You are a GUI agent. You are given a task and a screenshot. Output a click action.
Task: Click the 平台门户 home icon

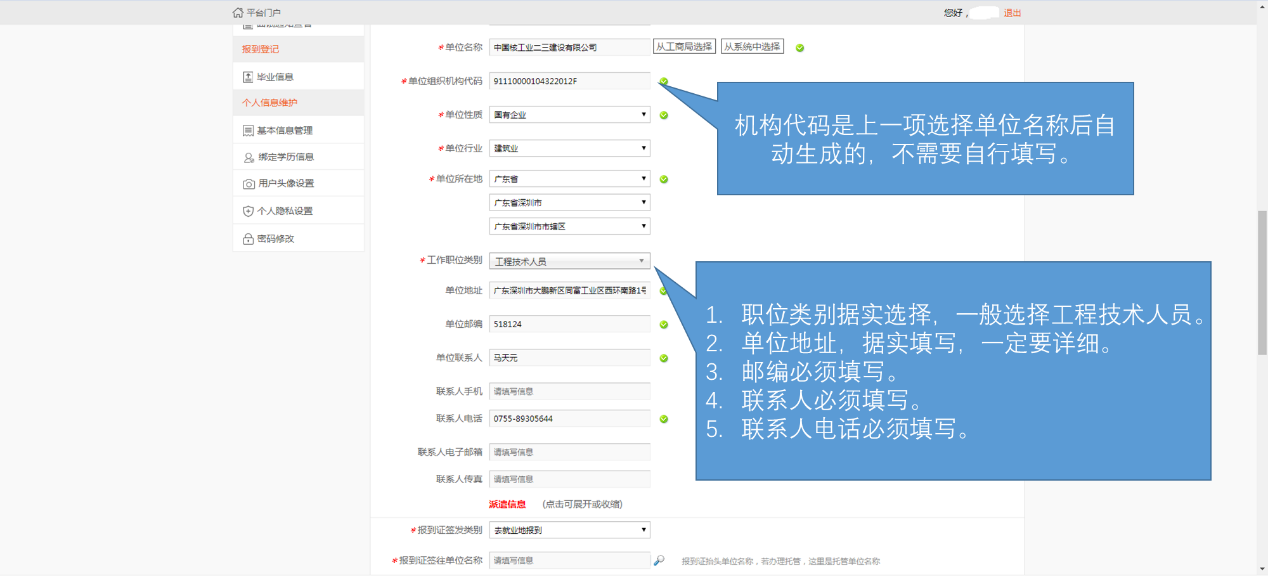pyautogui.click(x=238, y=13)
